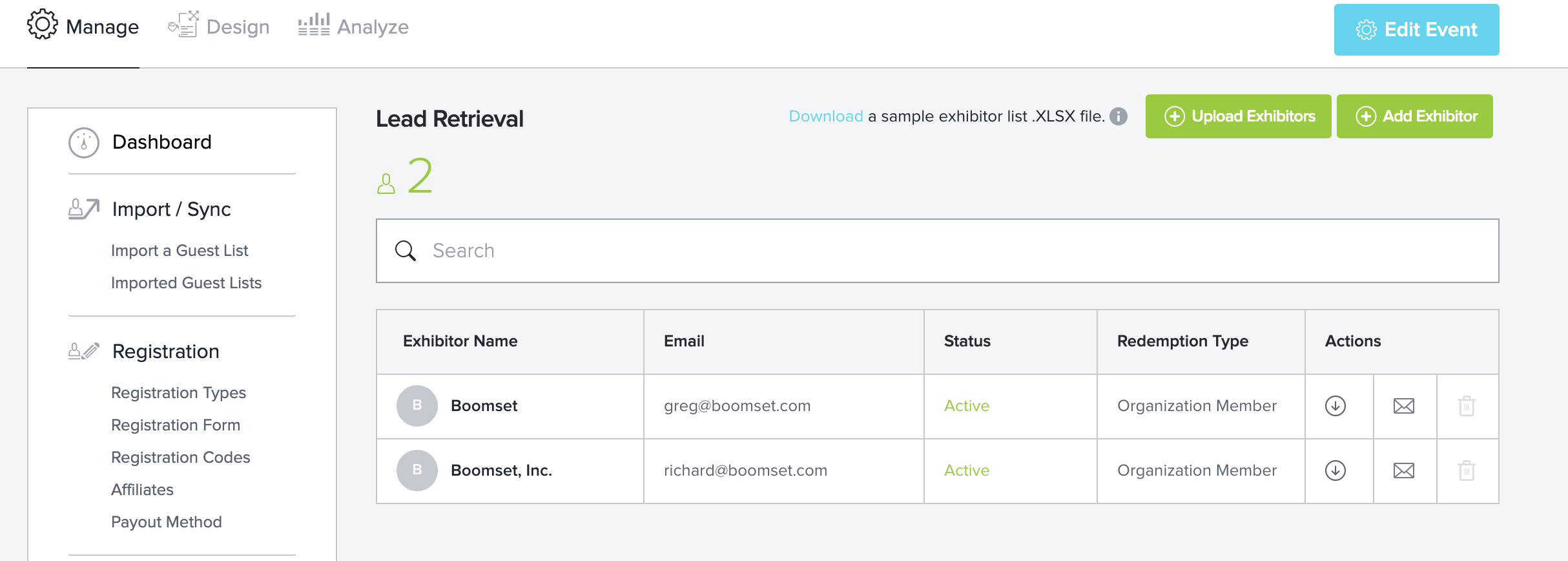Image resolution: width=1568 pixels, height=561 pixels.
Task: Click the Actions column header
Action: (x=1353, y=341)
